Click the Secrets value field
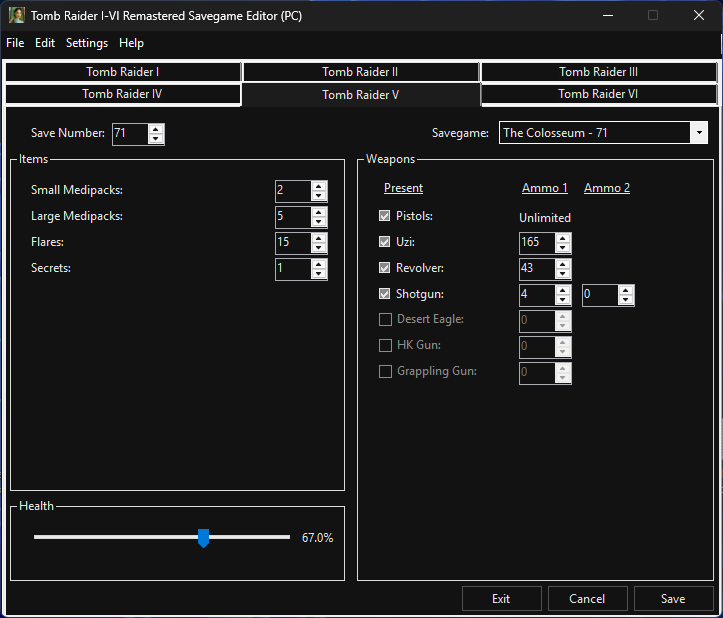This screenshot has height=618, width=723. pyautogui.click(x=293, y=269)
